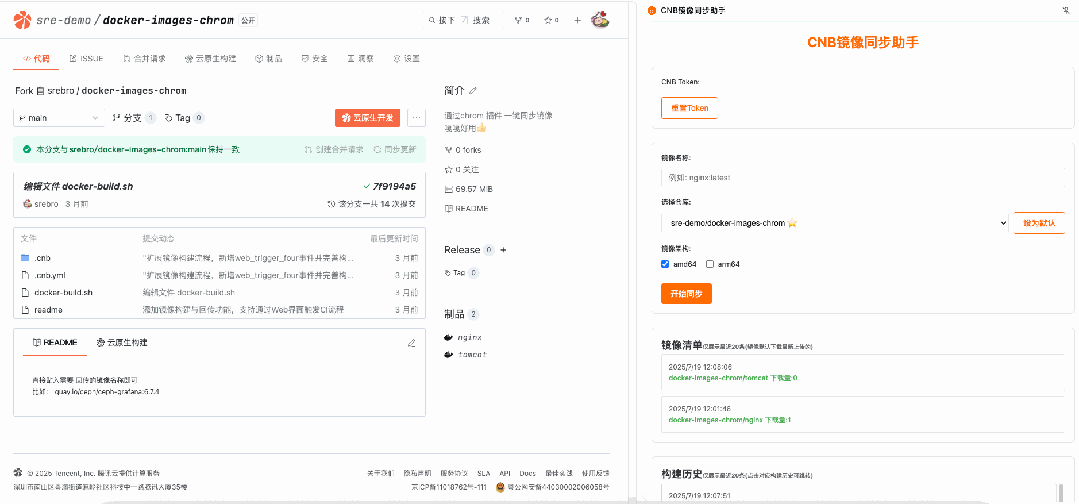Viewport: 1079px width, 504px height.
Task: Open commit hash 7f9194a5
Action: click(394, 187)
